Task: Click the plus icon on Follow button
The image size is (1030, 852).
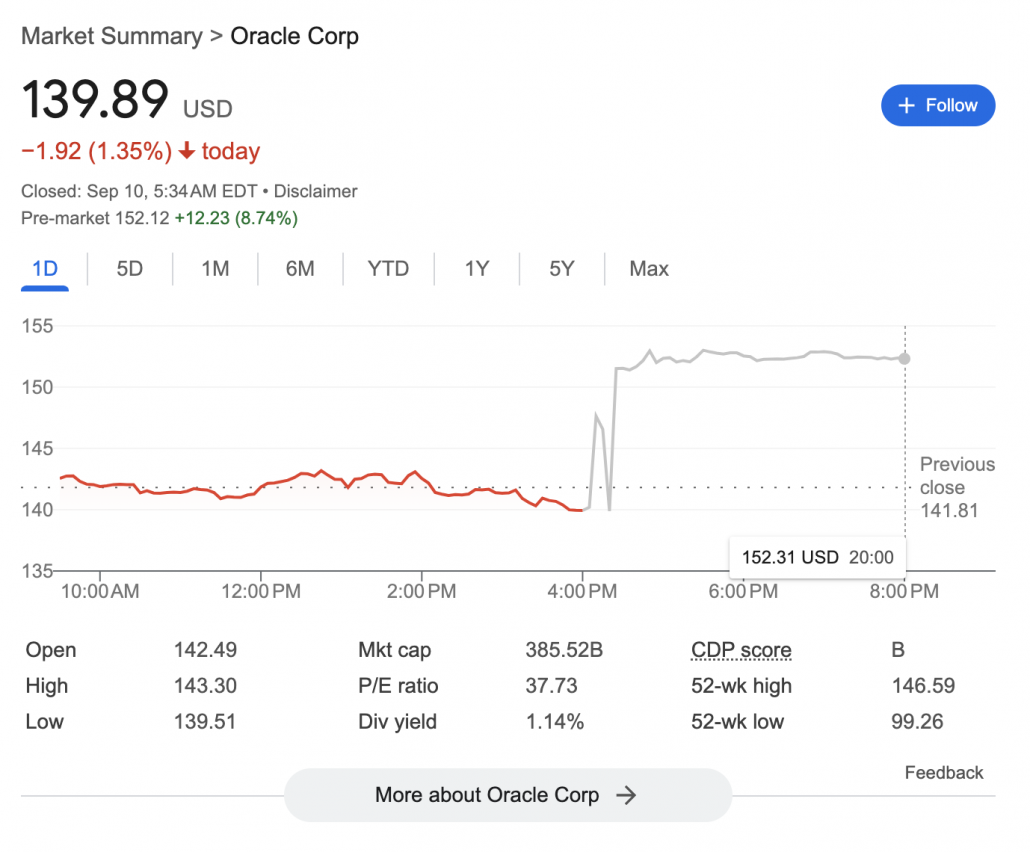Action: pyautogui.click(x=908, y=105)
